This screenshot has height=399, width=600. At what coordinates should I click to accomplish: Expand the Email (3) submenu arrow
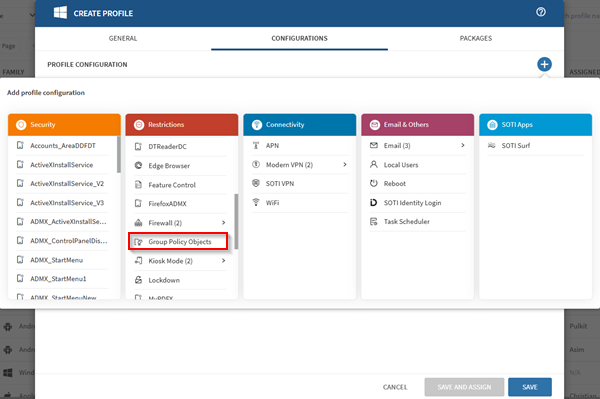463,145
